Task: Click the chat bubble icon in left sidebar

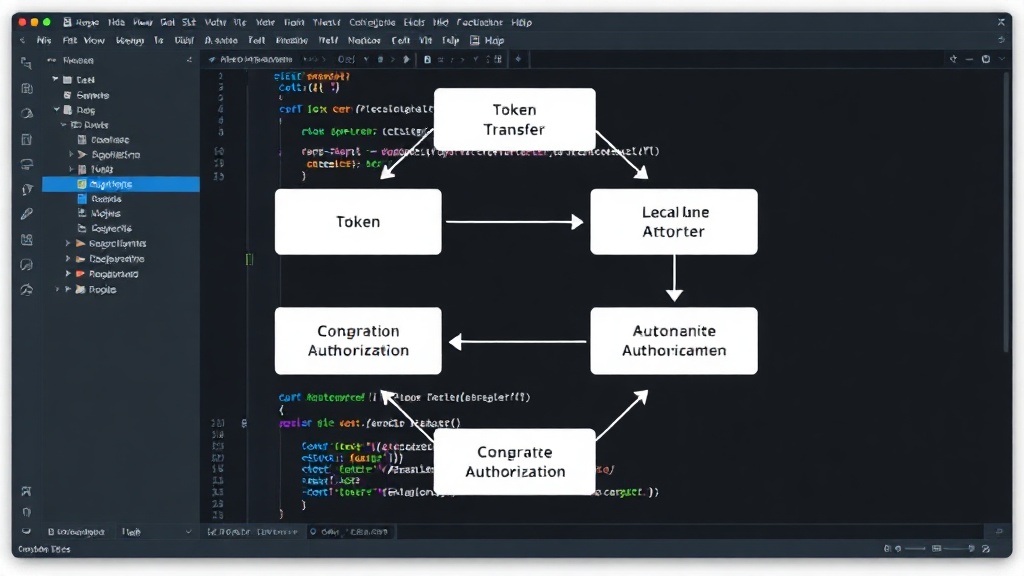Action: click(x=27, y=264)
